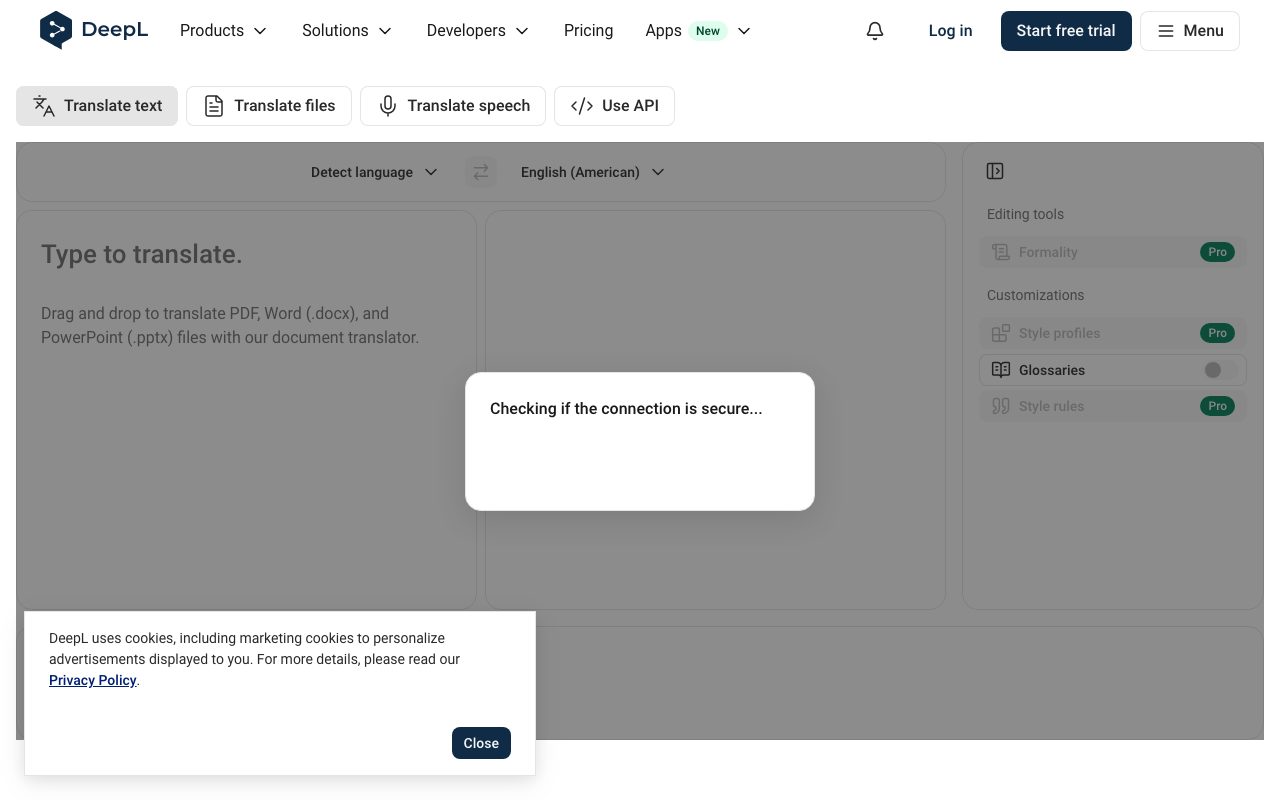Switch to Translate files tab
1280x800 pixels.
269,106
